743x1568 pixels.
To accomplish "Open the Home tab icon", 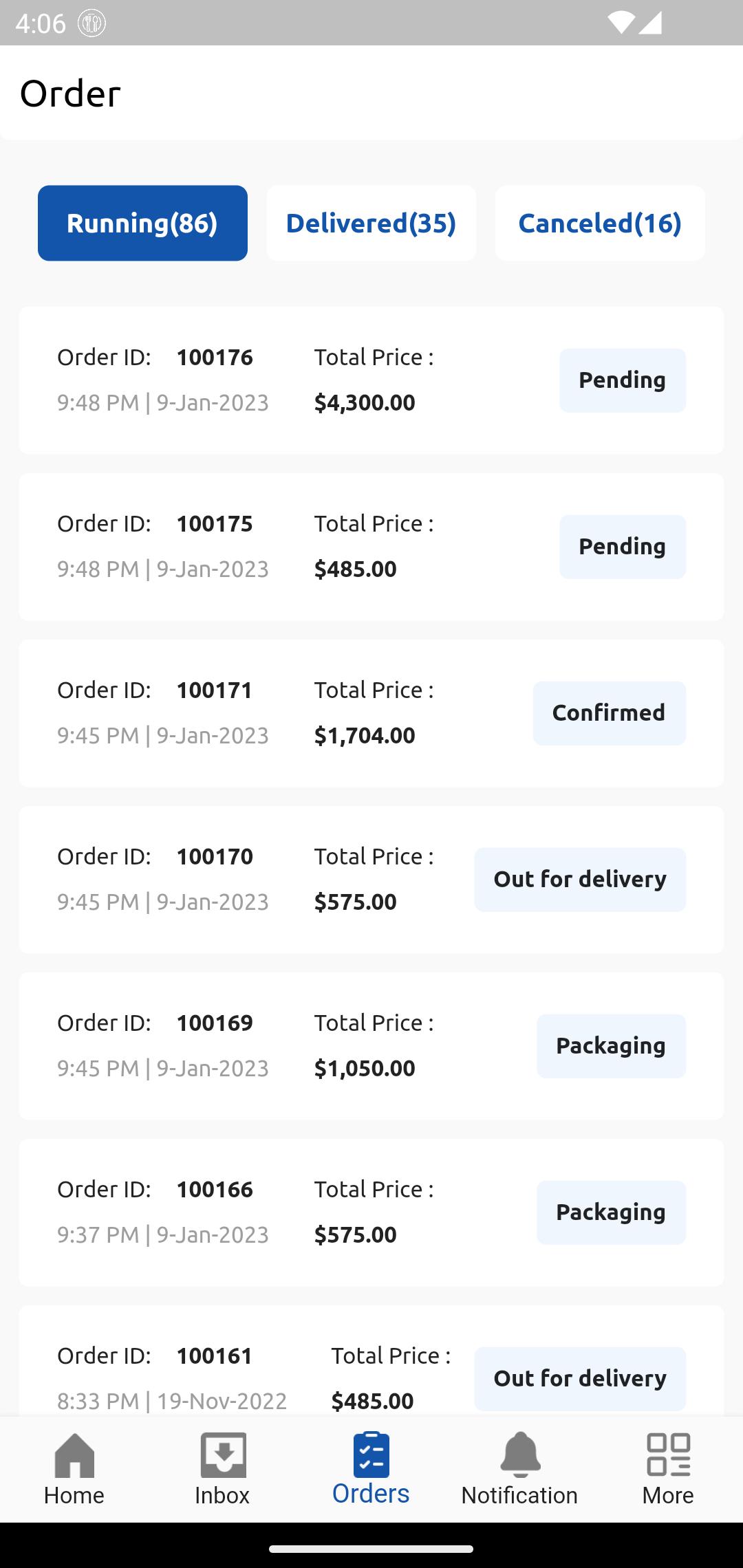I will tap(74, 1455).
